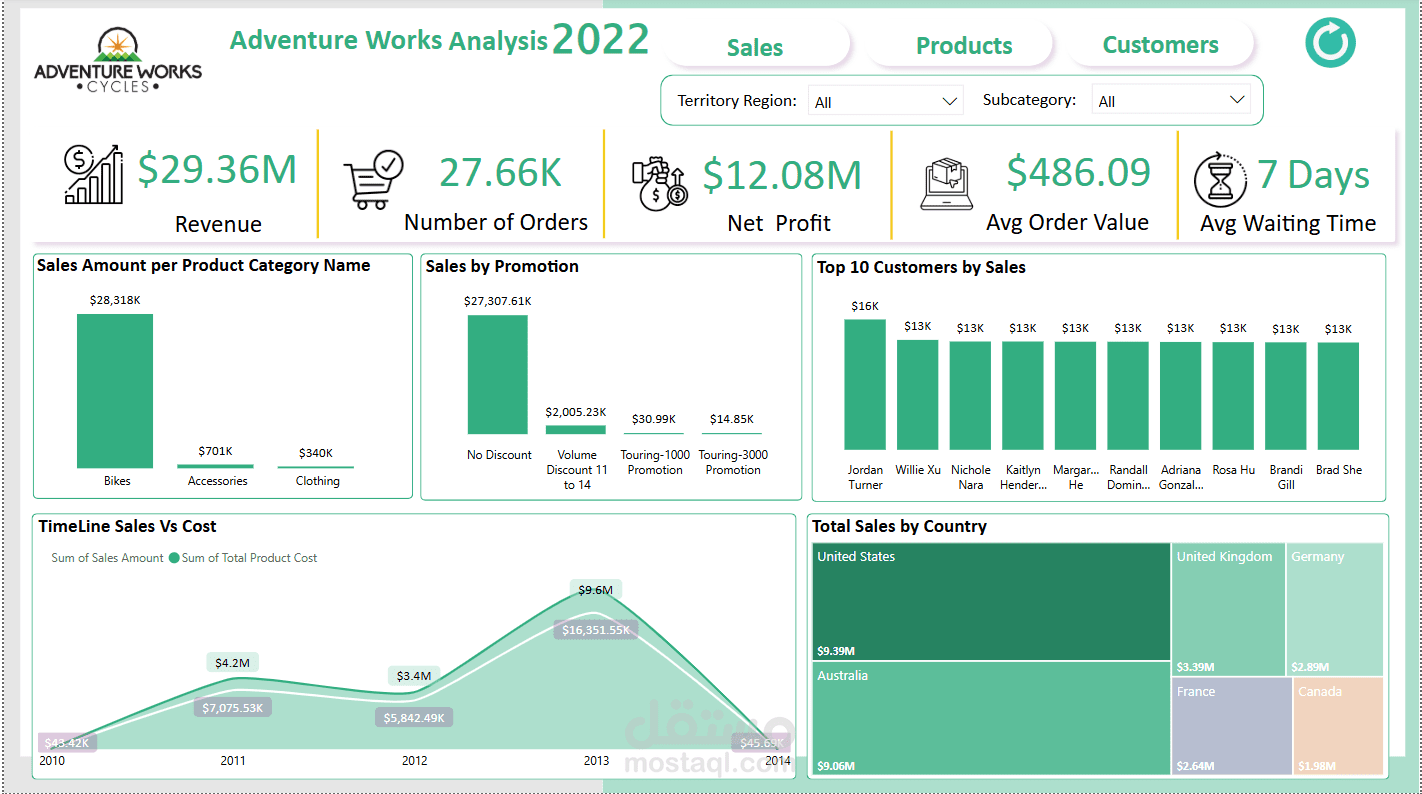Screen dimensions: 1422x794
Task: Click the $4.2M data label for 2011
Action: 233,662
